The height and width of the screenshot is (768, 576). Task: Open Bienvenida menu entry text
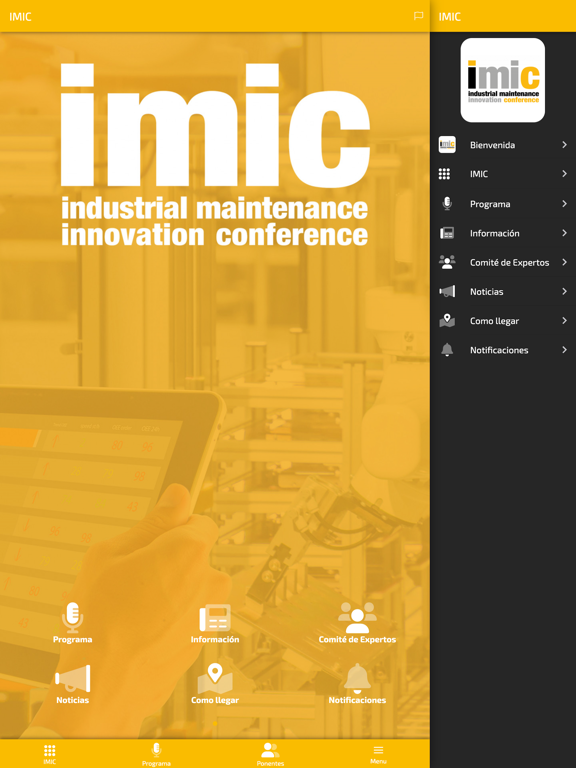pyautogui.click(x=492, y=145)
